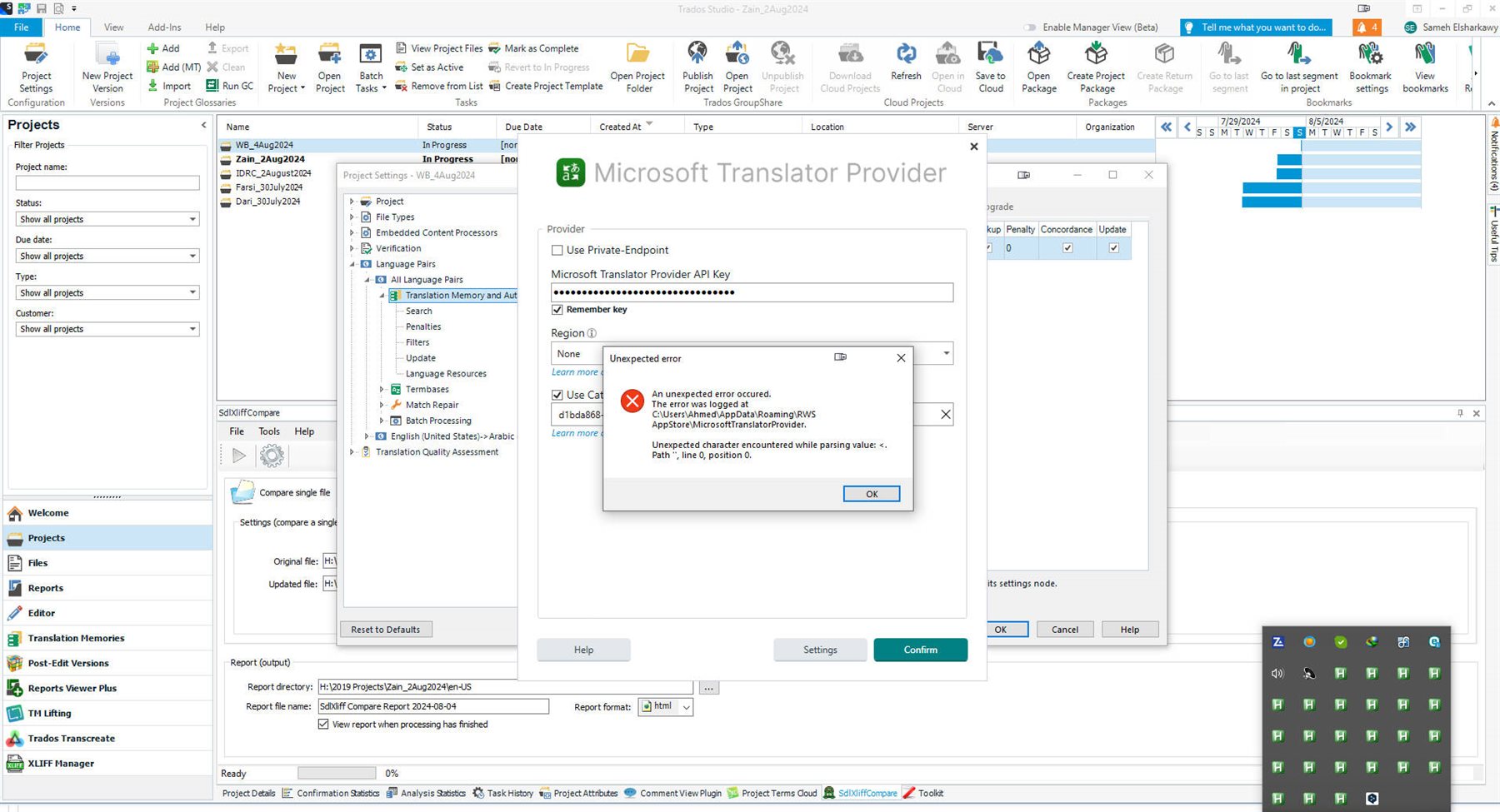1500x812 pixels.
Task: Collapse Language Pairs tree node
Action: [x=352, y=264]
